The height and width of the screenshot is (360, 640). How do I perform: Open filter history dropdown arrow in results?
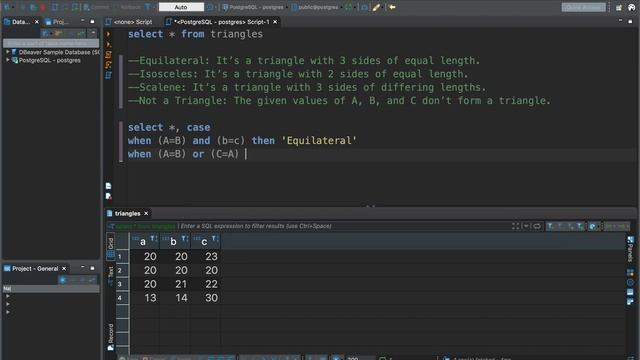(526, 226)
